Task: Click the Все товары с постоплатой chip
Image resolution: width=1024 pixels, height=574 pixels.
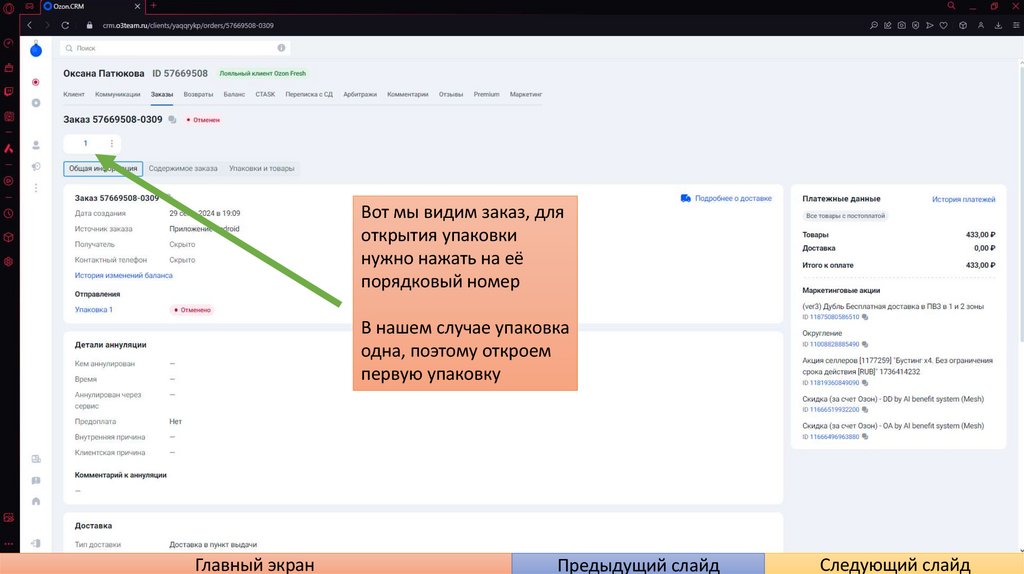Action: [x=845, y=215]
